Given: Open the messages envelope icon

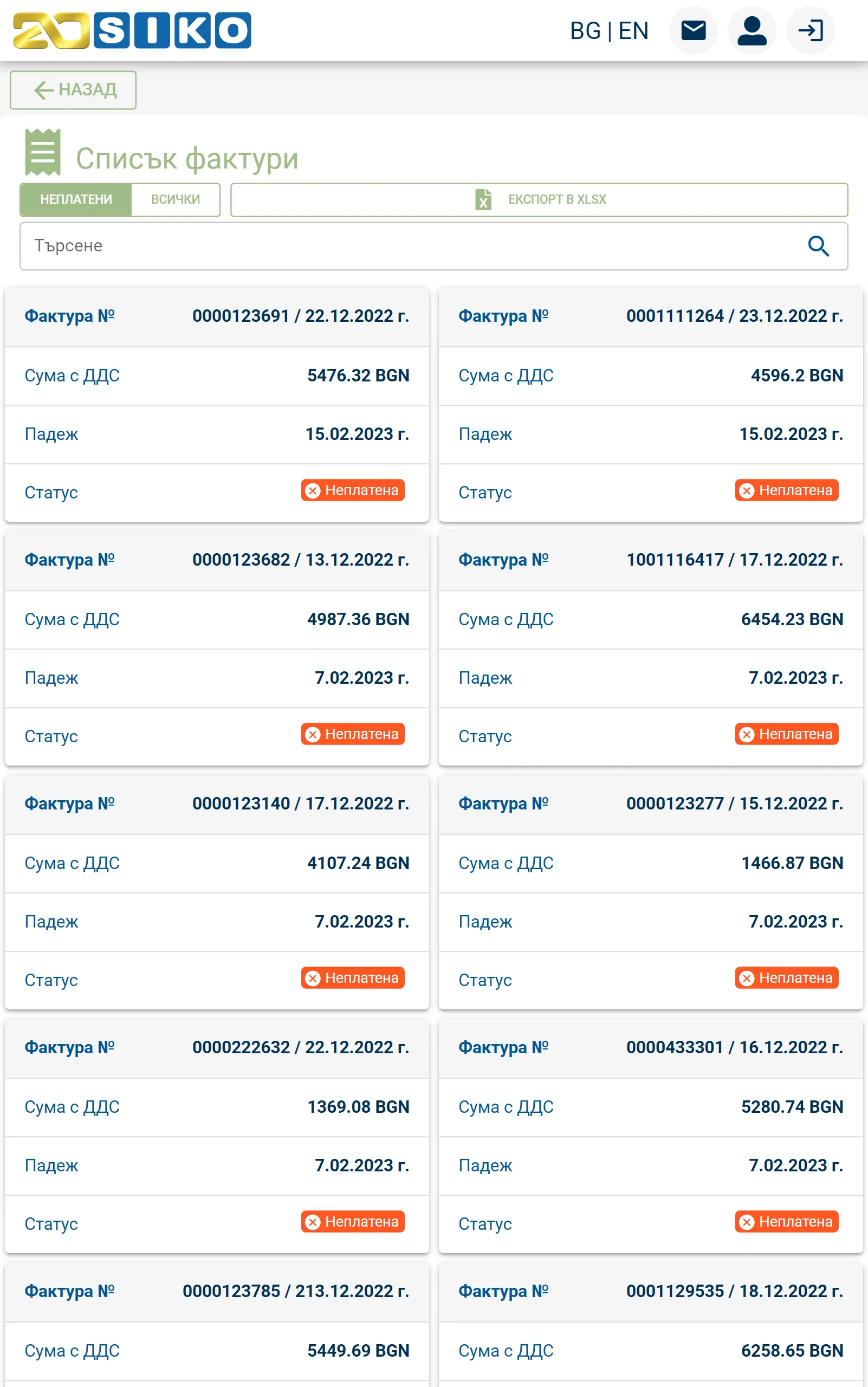Looking at the screenshot, I should 694,30.
